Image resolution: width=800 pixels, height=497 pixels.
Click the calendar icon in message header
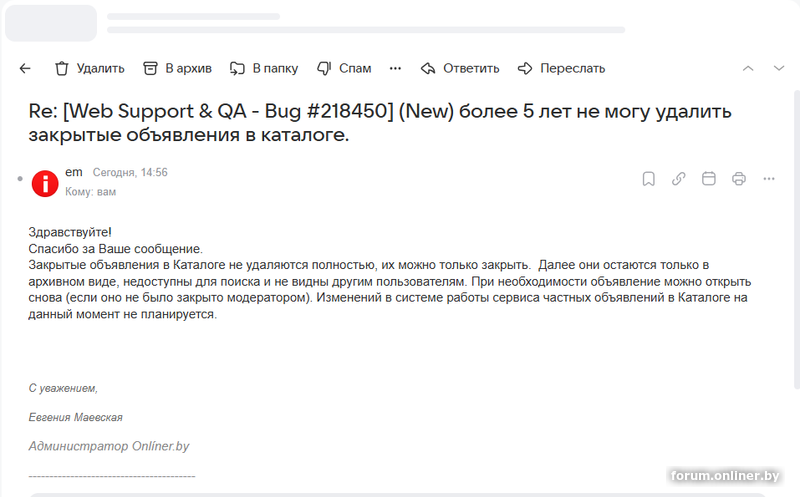pos(709,179)
